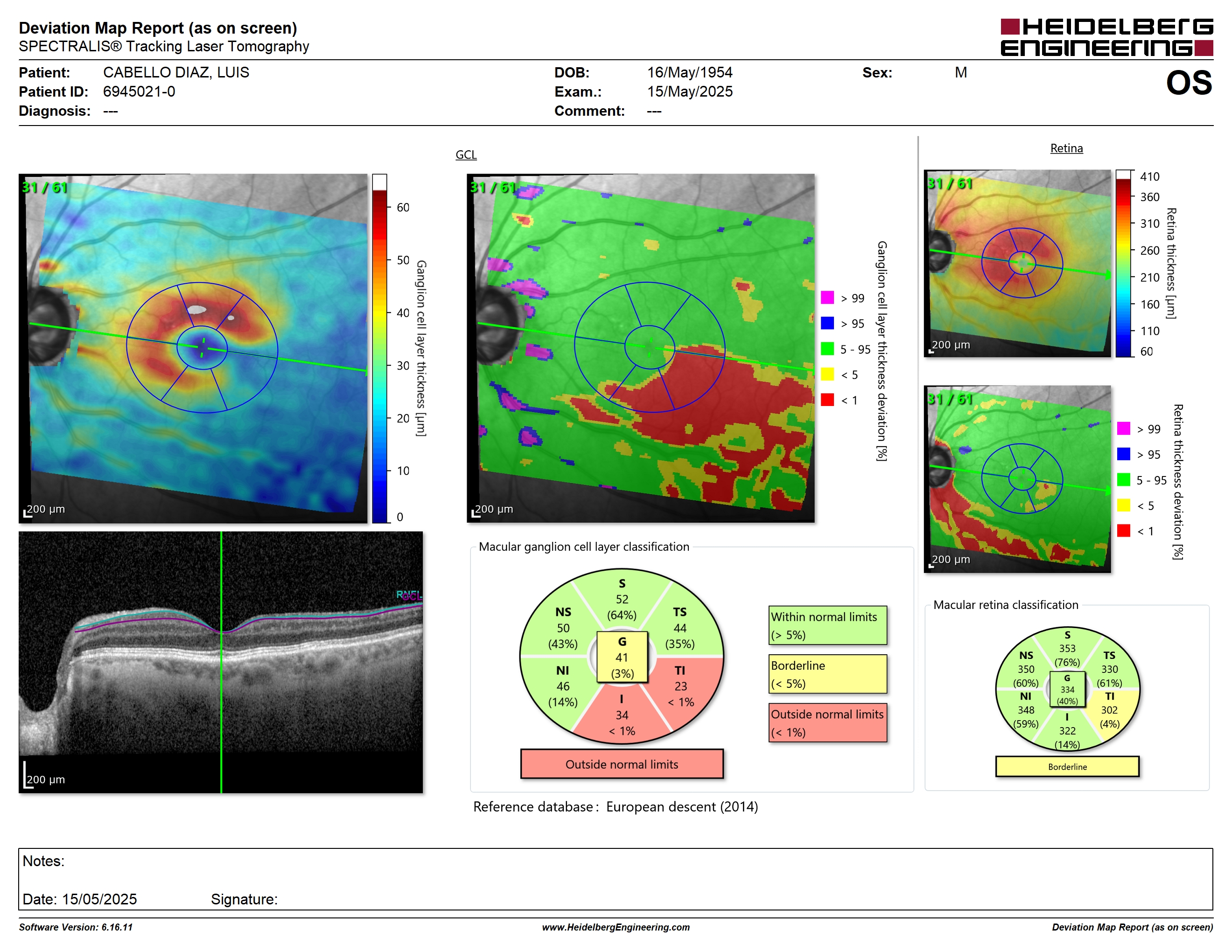Click the green 5 - 95 GCL legend swatch

click(827, 349)
